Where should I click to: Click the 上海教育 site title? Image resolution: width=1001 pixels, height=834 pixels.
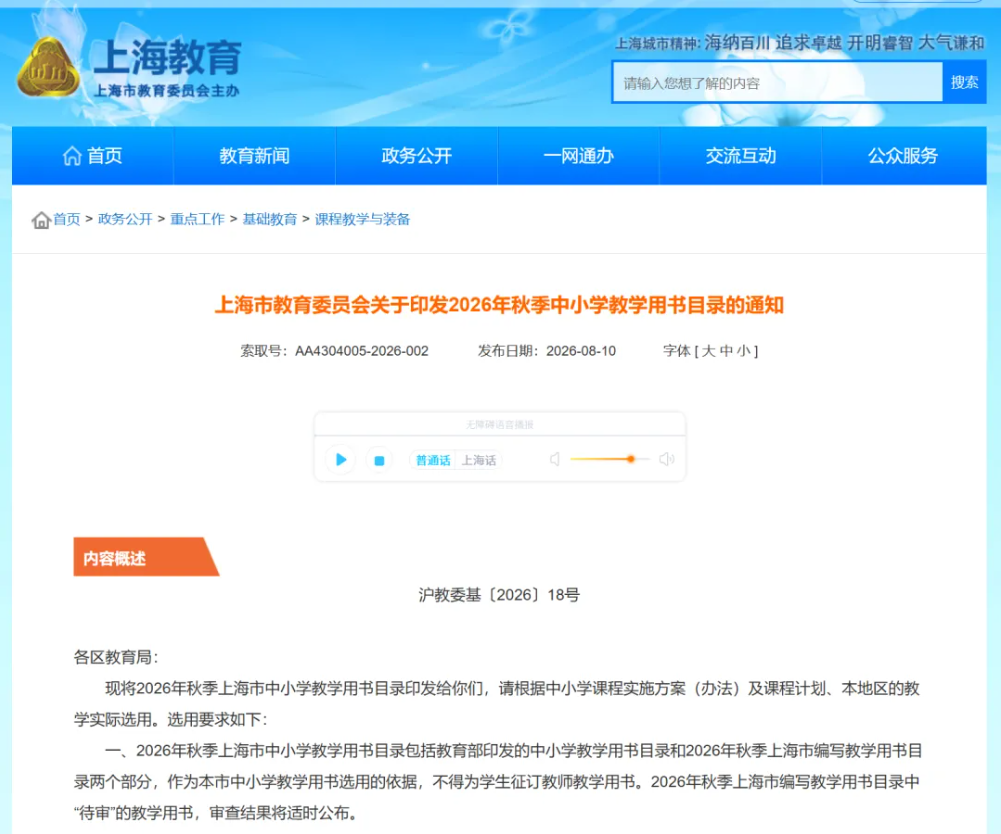pos(167,56)
